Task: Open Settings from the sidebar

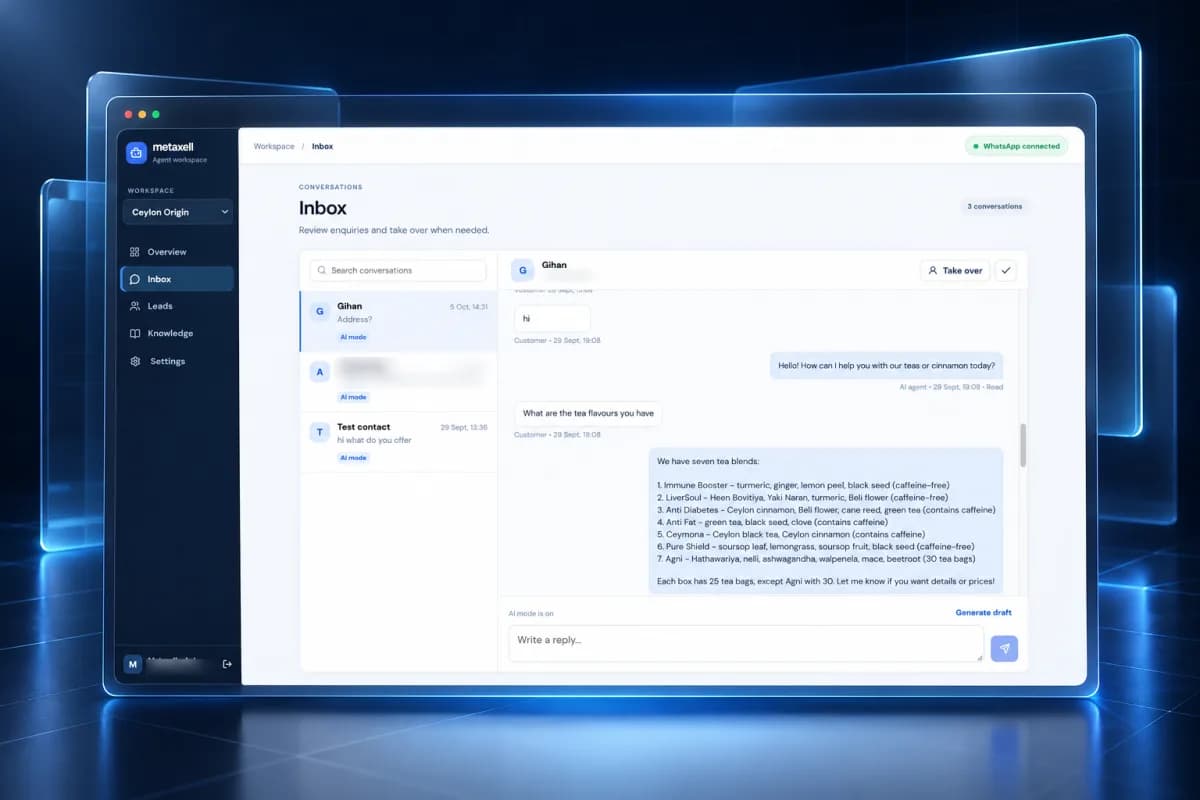Action: [x=178, y=361]
